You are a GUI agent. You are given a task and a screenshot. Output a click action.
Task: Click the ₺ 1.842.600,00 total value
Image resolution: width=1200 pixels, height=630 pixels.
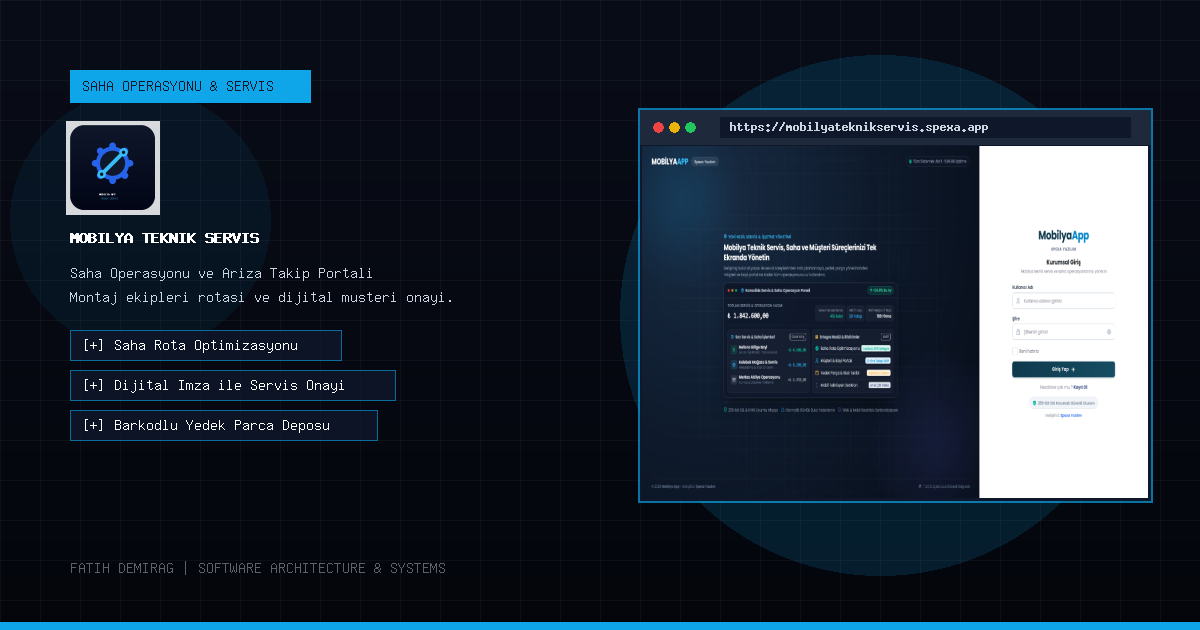coord(748,316)
